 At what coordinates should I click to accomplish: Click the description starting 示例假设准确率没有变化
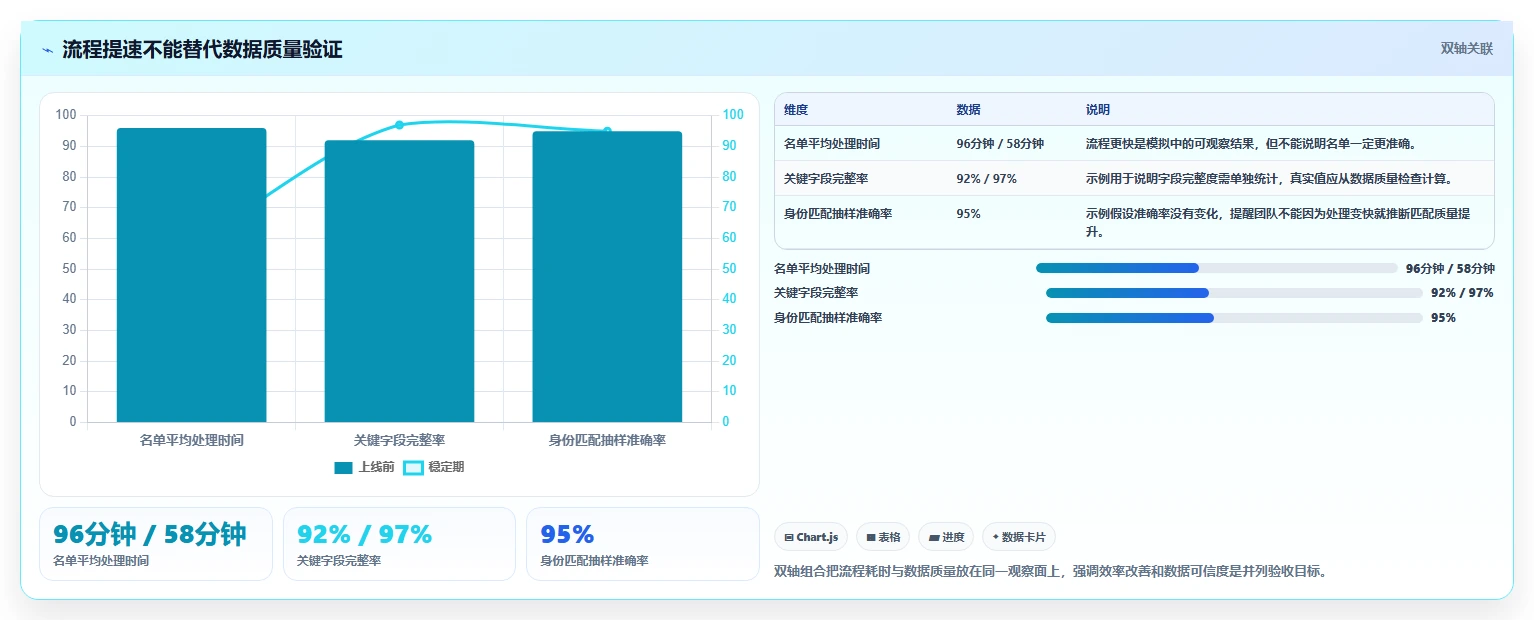click(1277, 223)
